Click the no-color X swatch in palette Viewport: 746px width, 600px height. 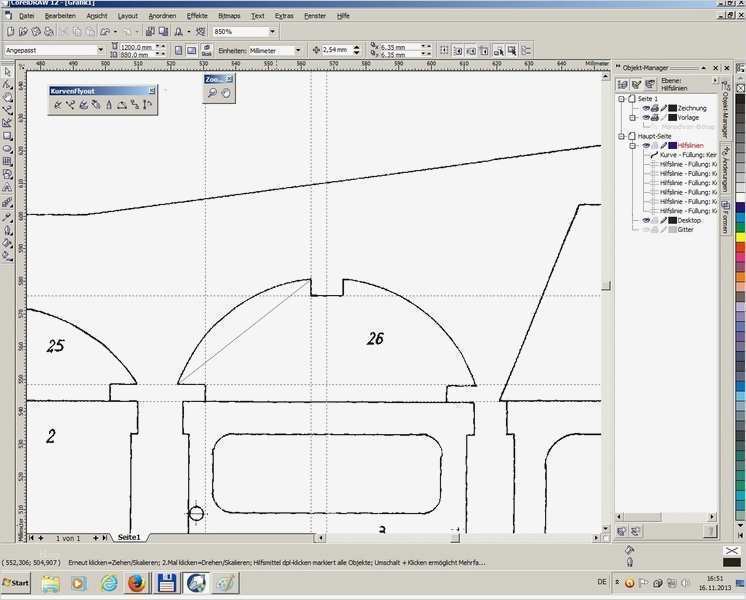(740, 88)
